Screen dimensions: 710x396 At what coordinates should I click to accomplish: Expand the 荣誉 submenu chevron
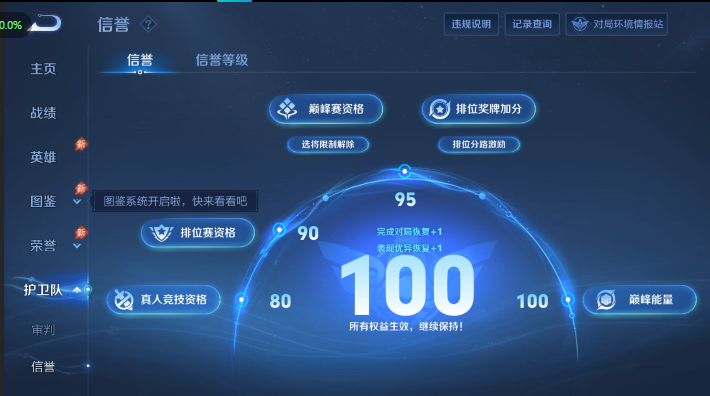tap(77, 246)
